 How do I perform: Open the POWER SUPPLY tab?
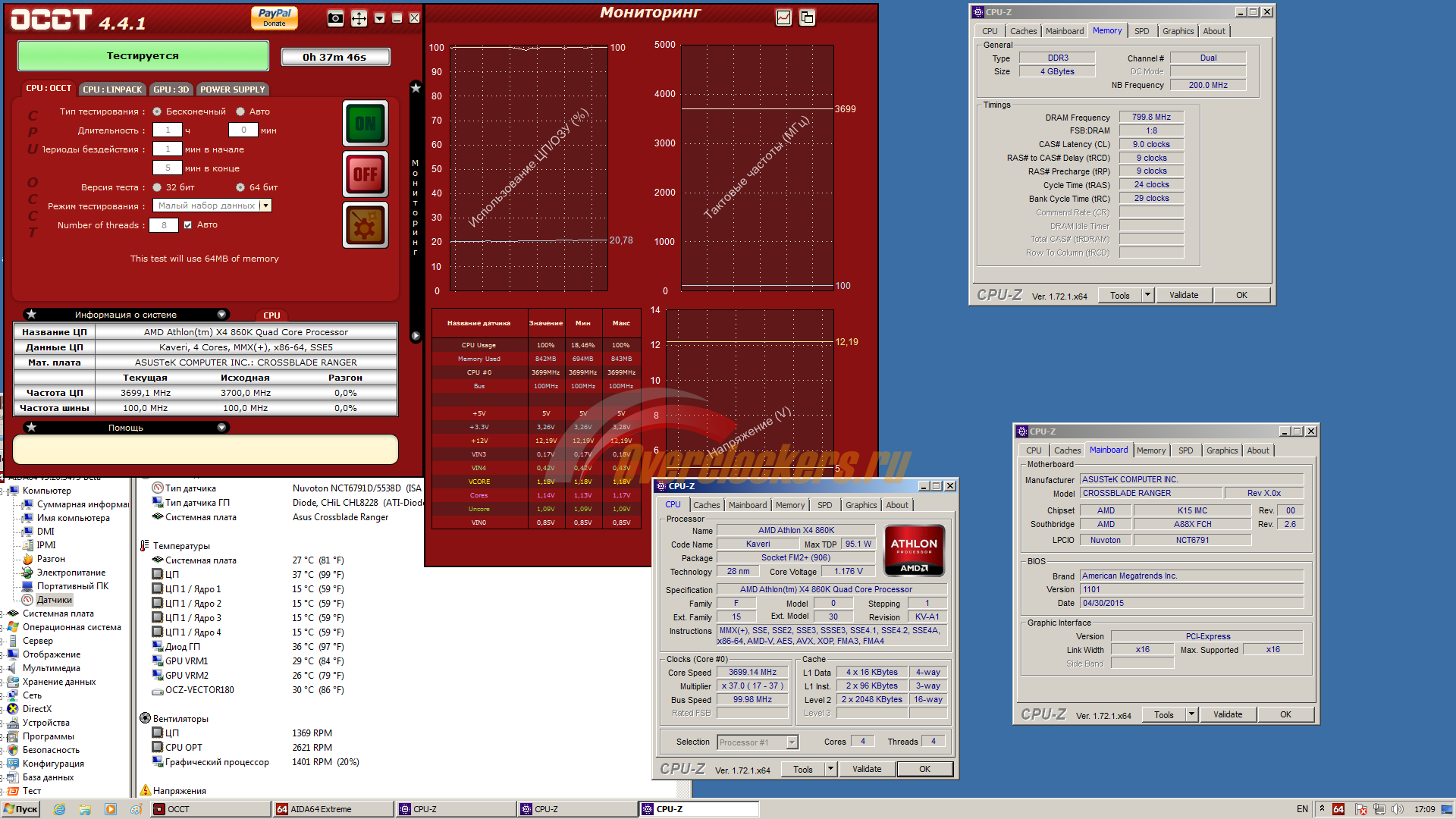coord(232,89)
